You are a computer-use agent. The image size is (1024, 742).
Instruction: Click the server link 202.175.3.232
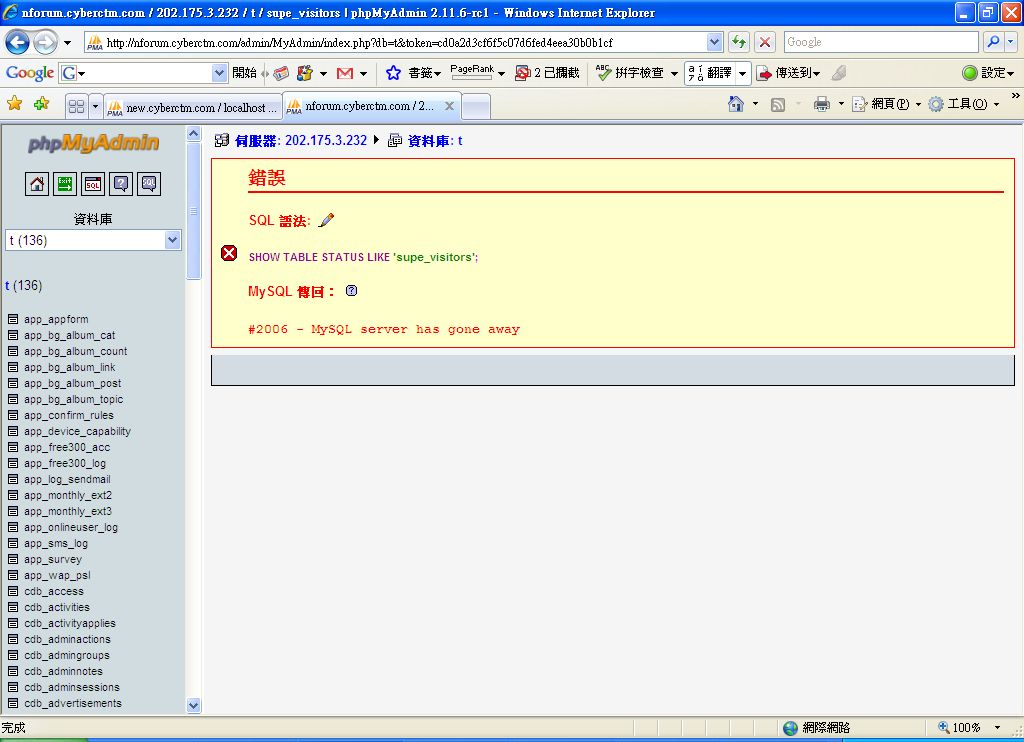[326, 141]
